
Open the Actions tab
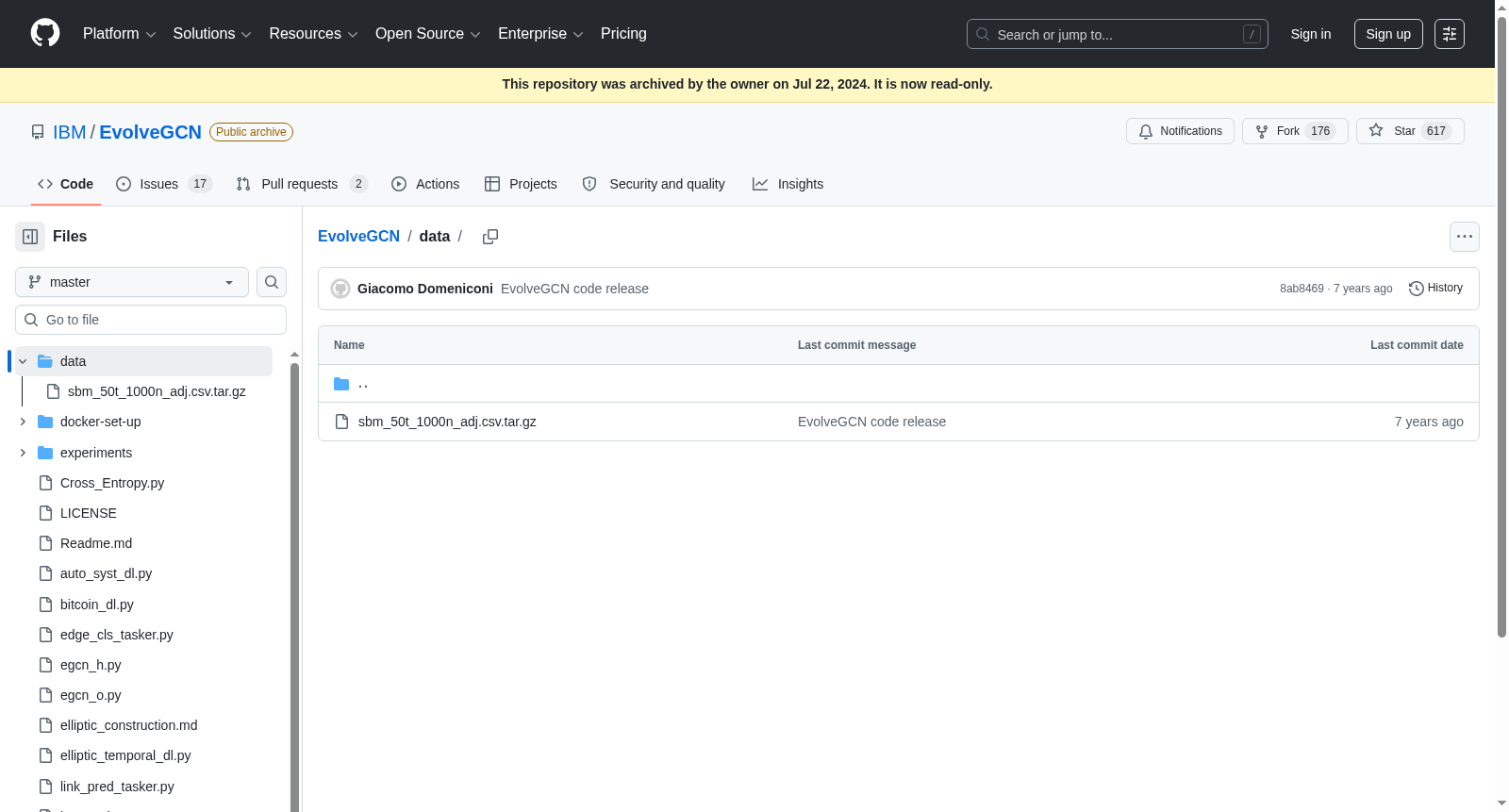[425, 184]
